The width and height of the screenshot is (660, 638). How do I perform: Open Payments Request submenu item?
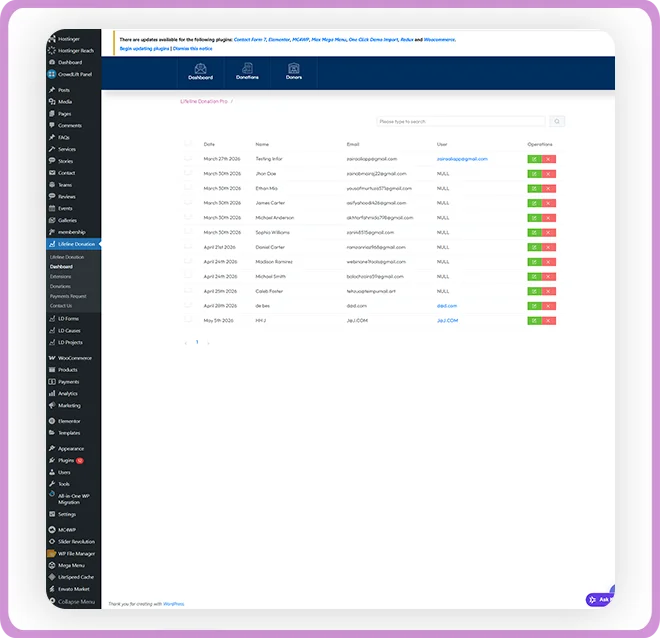tap(68, 296)
